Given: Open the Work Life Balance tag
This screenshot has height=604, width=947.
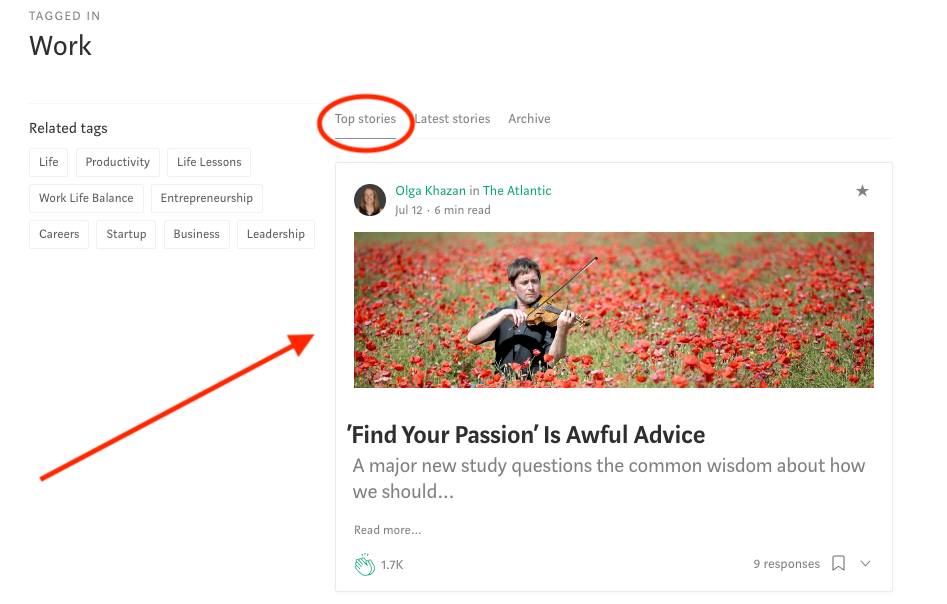Looking at the screenshot, I should point(86,198).
